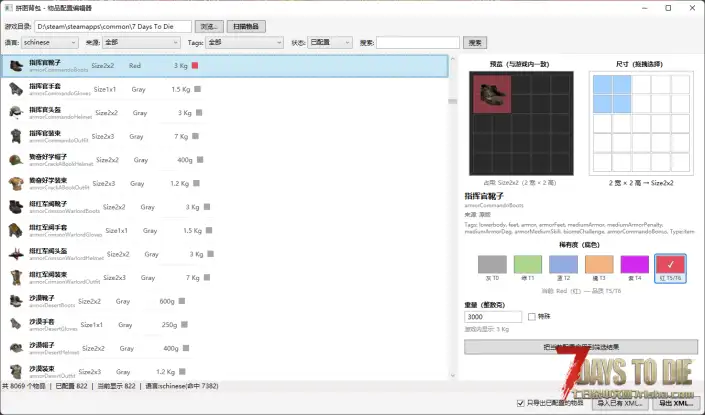Select the 指挥官头盔 armorCommandoHelmet item icon
This screenshot has height=415, width=705.
pos(16,113)
